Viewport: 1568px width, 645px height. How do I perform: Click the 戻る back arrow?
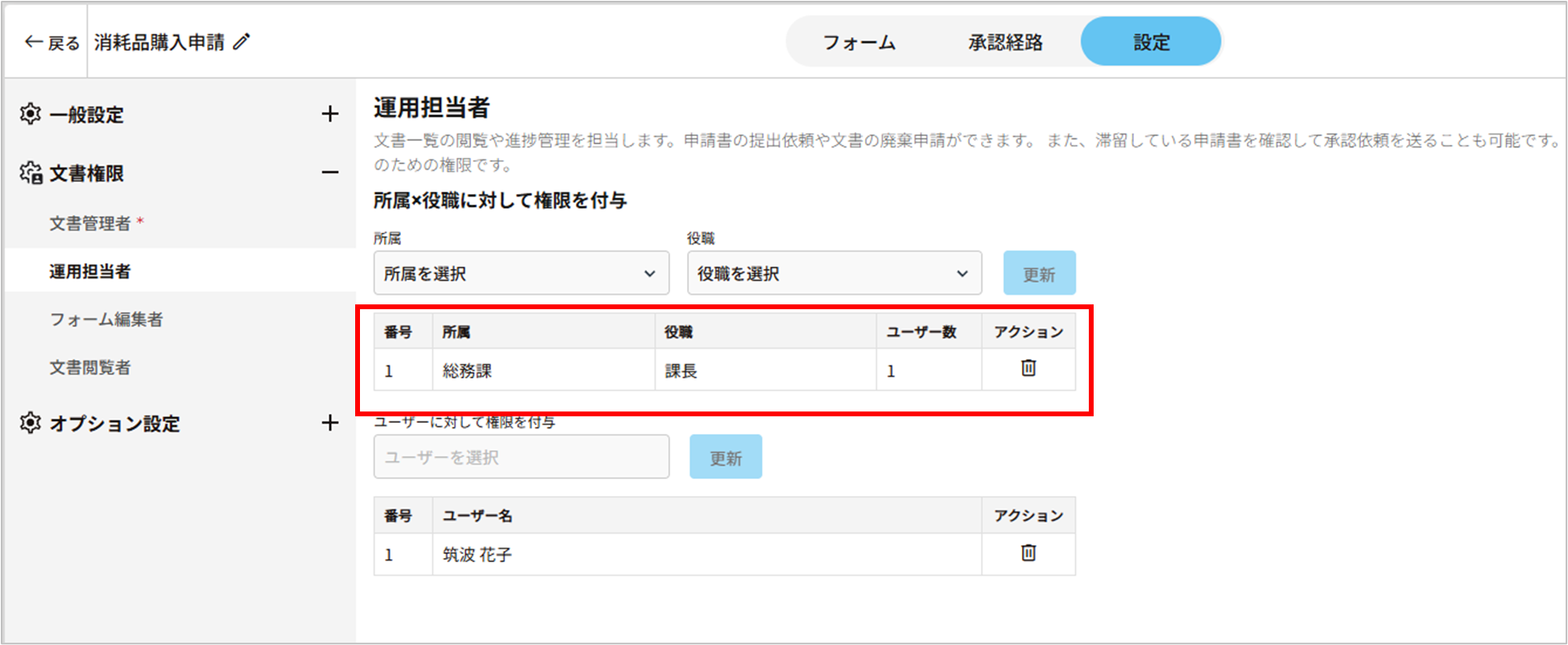34,42
